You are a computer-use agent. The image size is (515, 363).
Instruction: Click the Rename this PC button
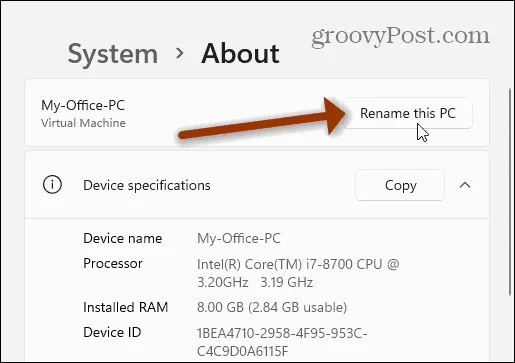408,113
